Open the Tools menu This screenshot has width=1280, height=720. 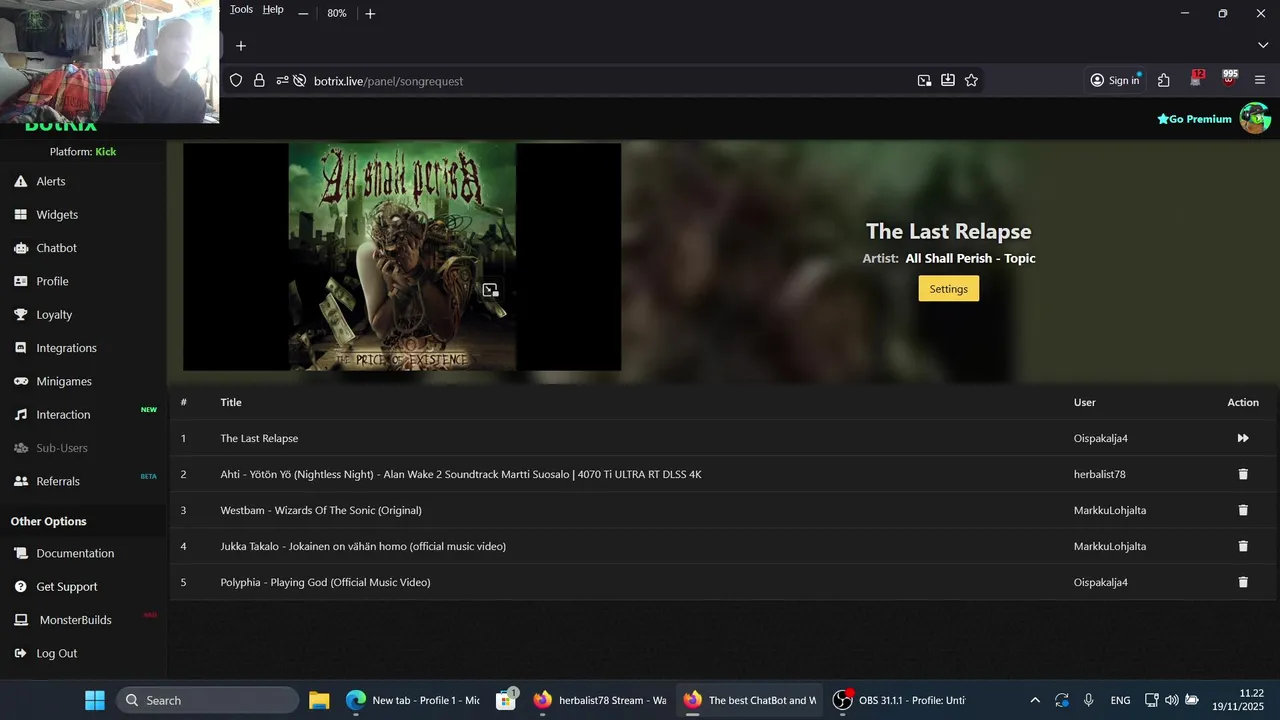(241, 10)
